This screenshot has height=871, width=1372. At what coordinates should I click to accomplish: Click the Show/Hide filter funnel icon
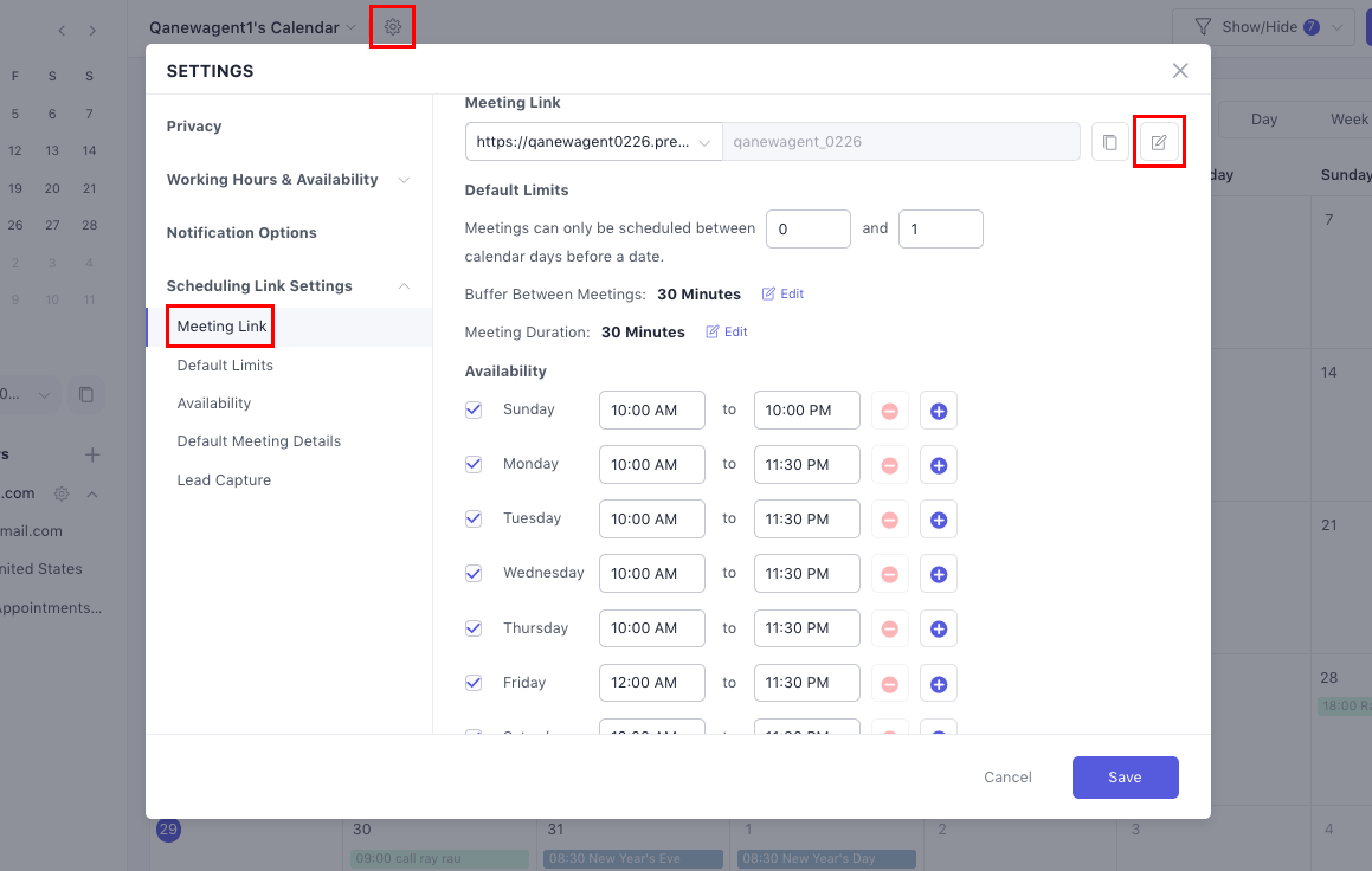pyautogui.click(x=1202, y=27)
